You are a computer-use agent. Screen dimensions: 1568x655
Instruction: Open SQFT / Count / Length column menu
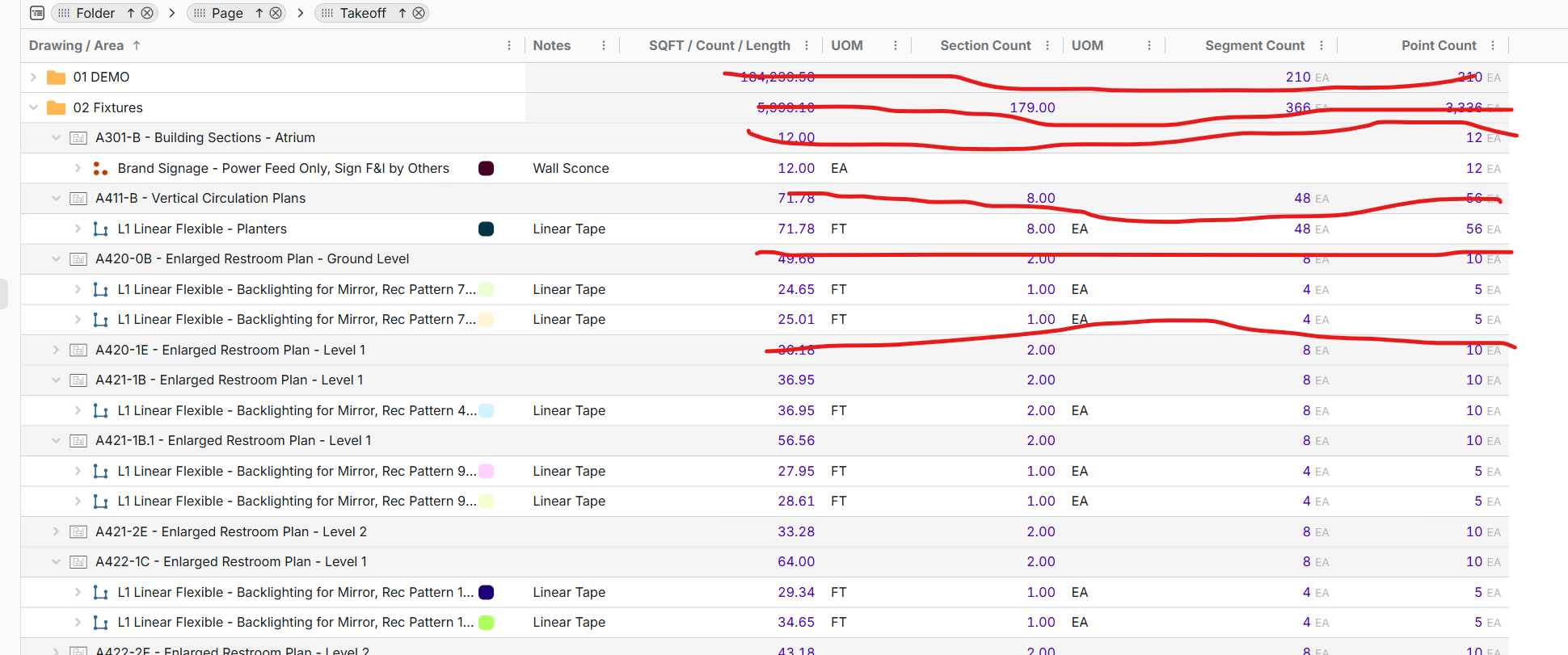pyautogui.click(x=807, y=46)
